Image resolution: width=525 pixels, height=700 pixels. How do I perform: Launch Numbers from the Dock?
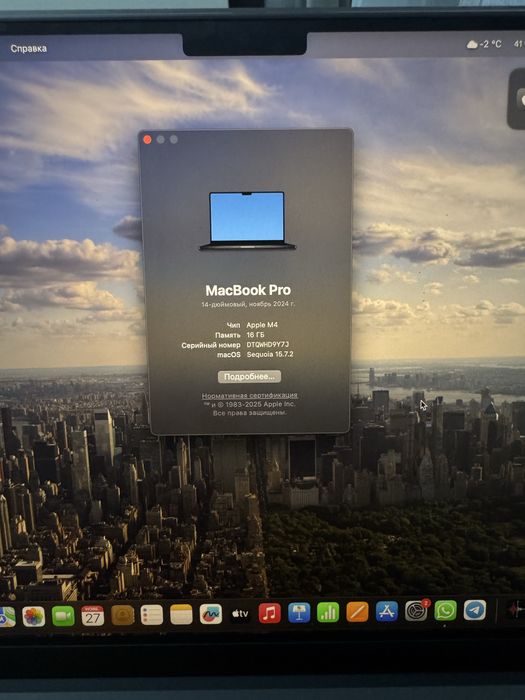[328, 612]
